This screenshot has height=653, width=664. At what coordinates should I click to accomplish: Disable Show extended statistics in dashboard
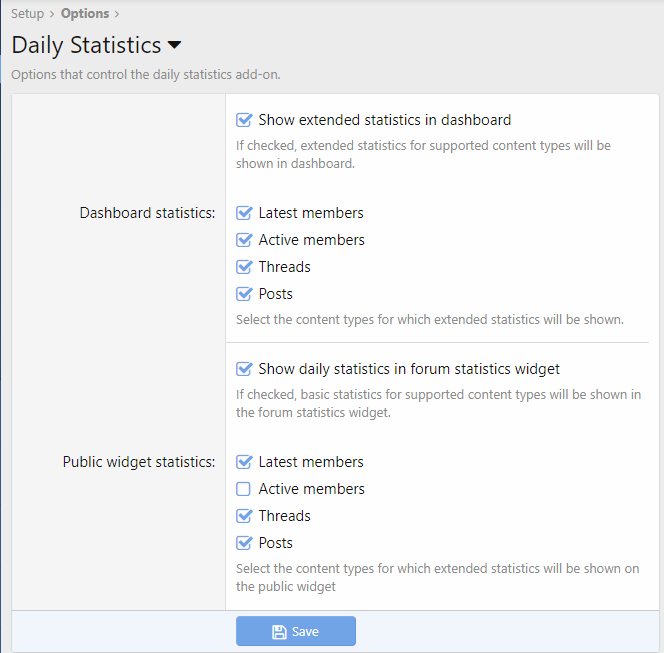coord(244,120)
